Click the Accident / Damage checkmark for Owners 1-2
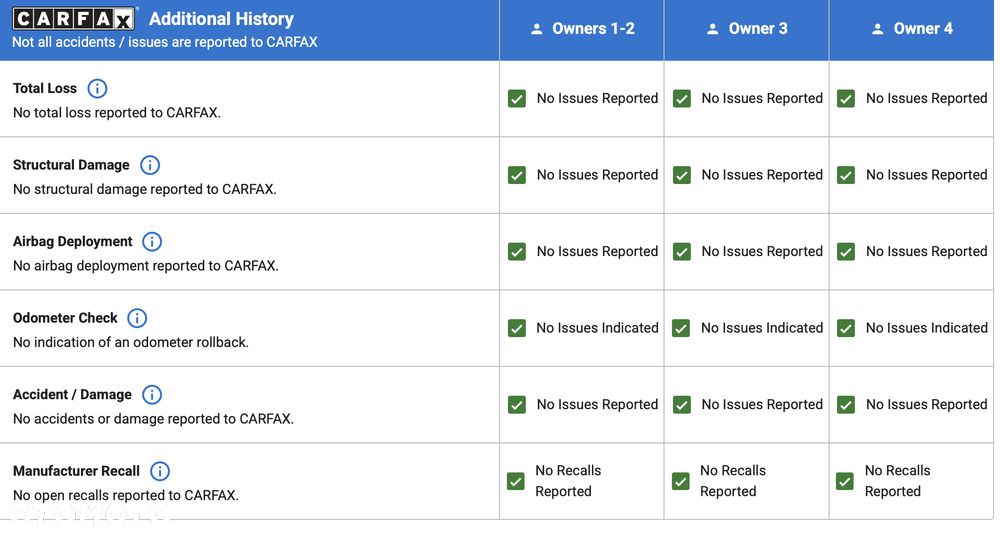The image size is (1000, 535). tap(517, 405)
